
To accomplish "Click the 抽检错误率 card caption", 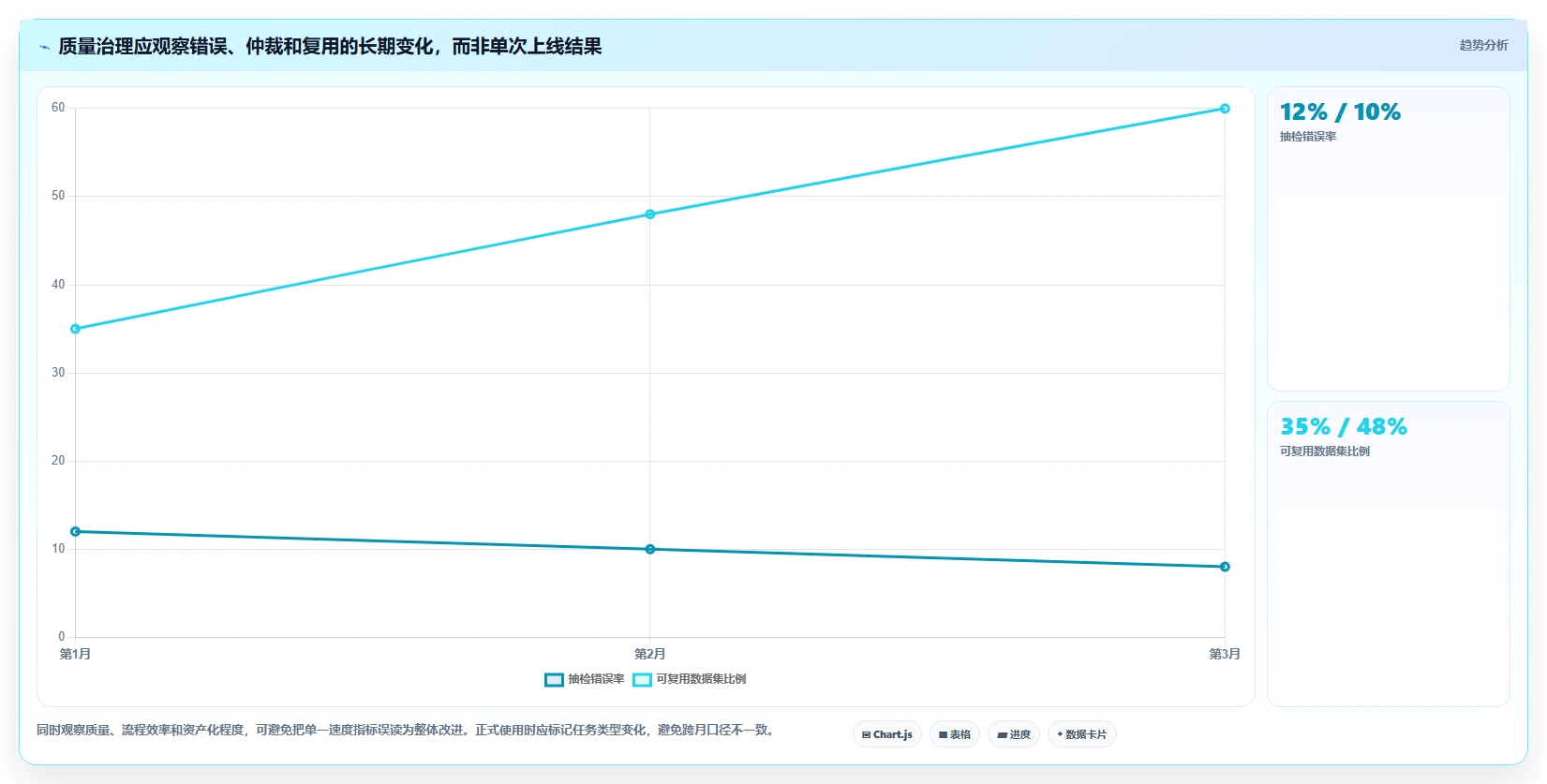I will (1308, 137).
